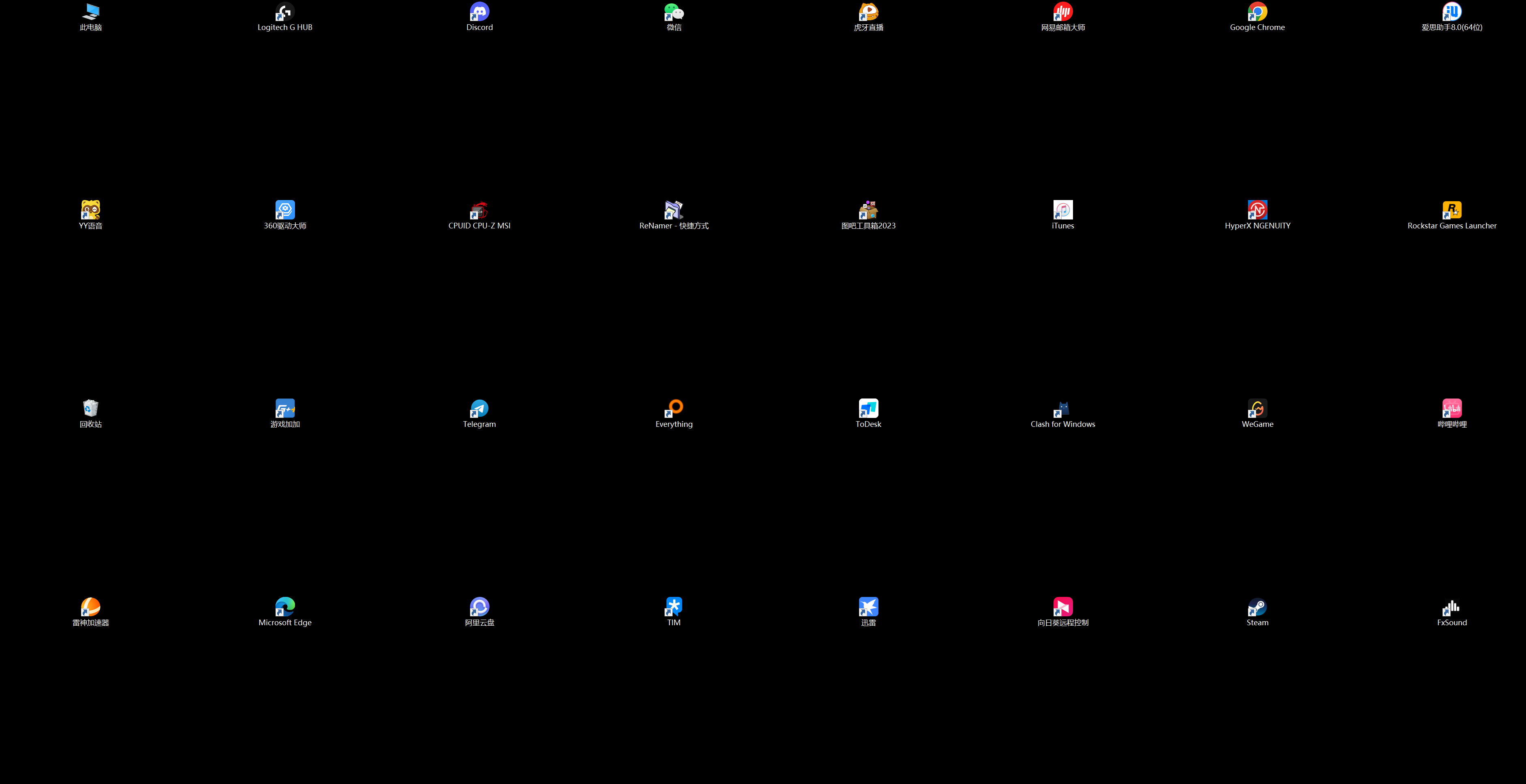The image size is (1526, 784).
Task: Select the FxSound desktop icon
Action: (x=1451, y=607)
